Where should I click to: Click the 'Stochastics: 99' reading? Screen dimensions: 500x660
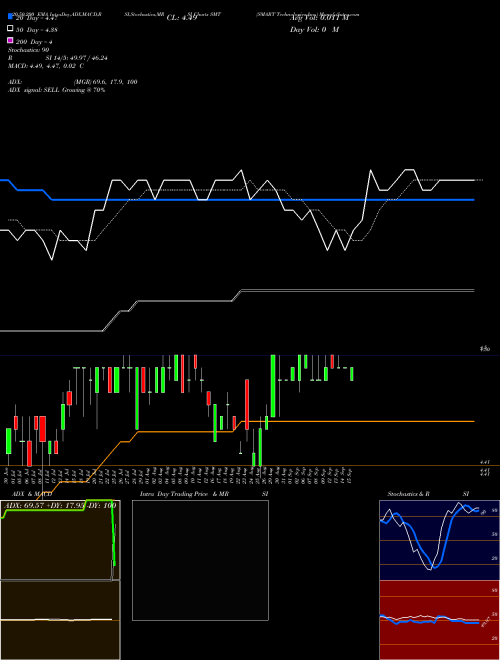coord(29,50)
